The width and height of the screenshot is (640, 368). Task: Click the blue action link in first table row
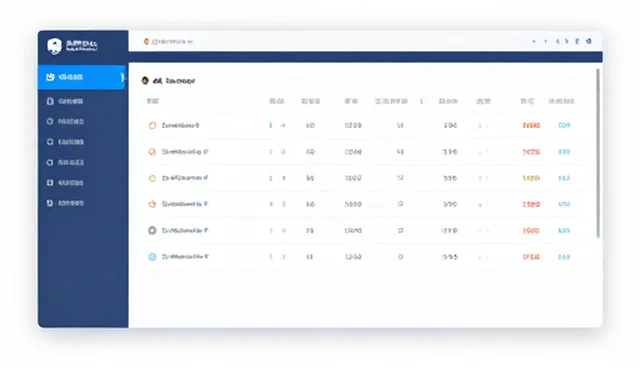pyautogui.click(x=564, y=125)
